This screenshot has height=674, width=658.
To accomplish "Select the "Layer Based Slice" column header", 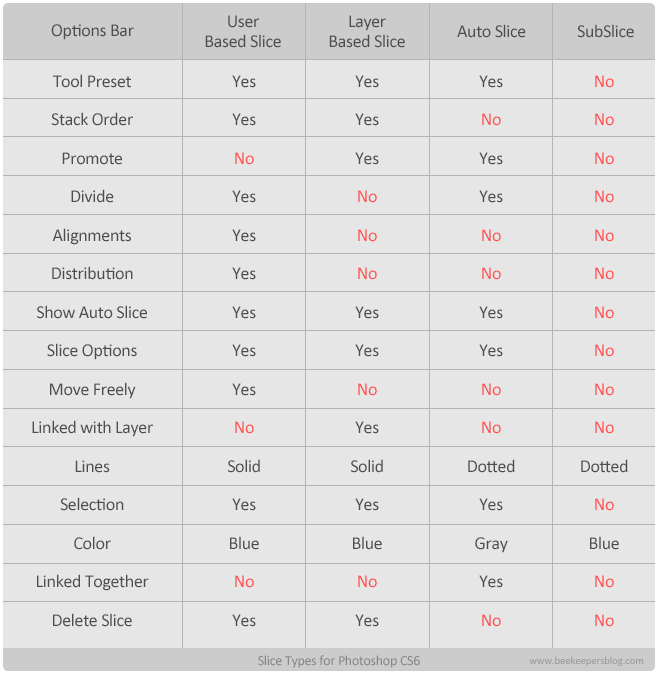I will [x=367, y=32].
